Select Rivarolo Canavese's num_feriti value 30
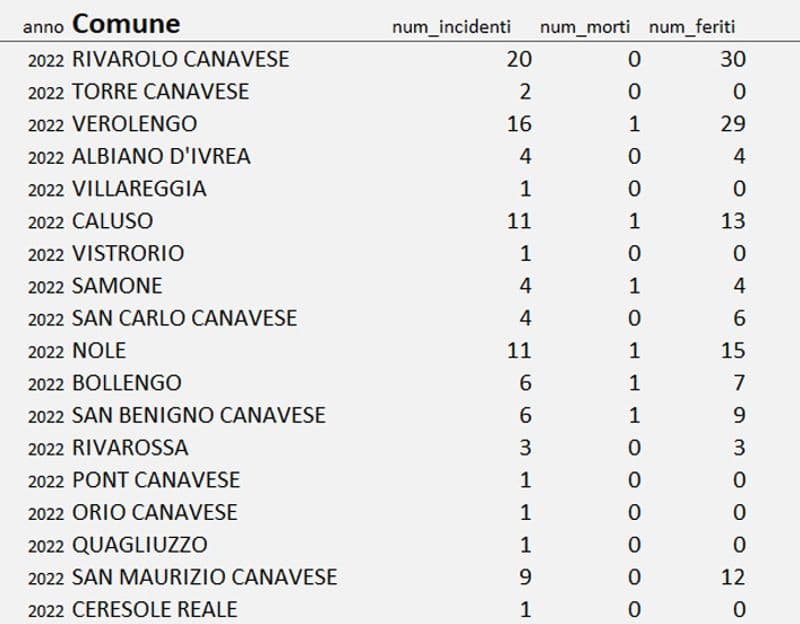This screenshot has width=800, height=624. click(x=732, y=59)
